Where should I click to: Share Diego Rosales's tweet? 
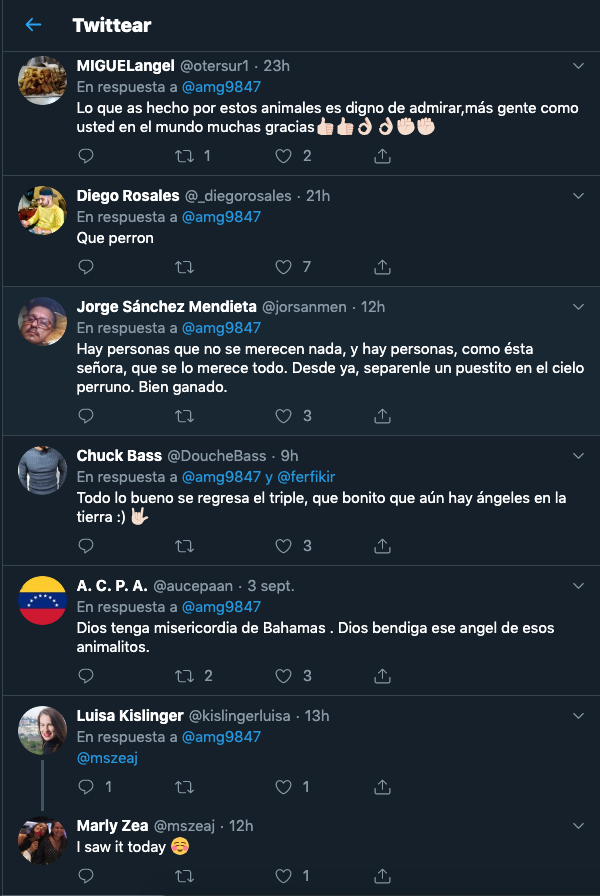click(x=382, y=267)
